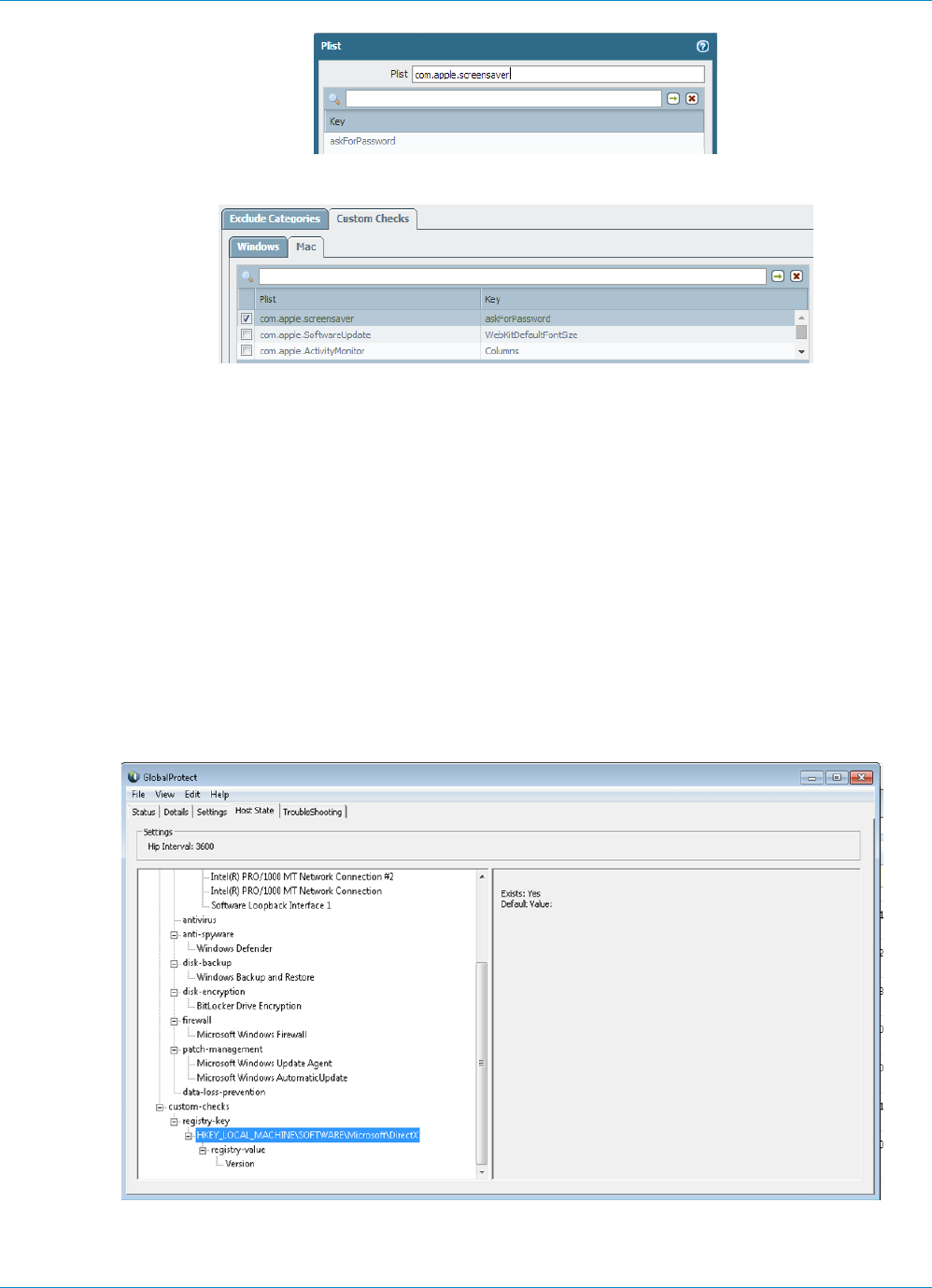Viewport: 932px width, 1288px height.
Task: Collapse the firewall tree node
Action: point(174,1021)
